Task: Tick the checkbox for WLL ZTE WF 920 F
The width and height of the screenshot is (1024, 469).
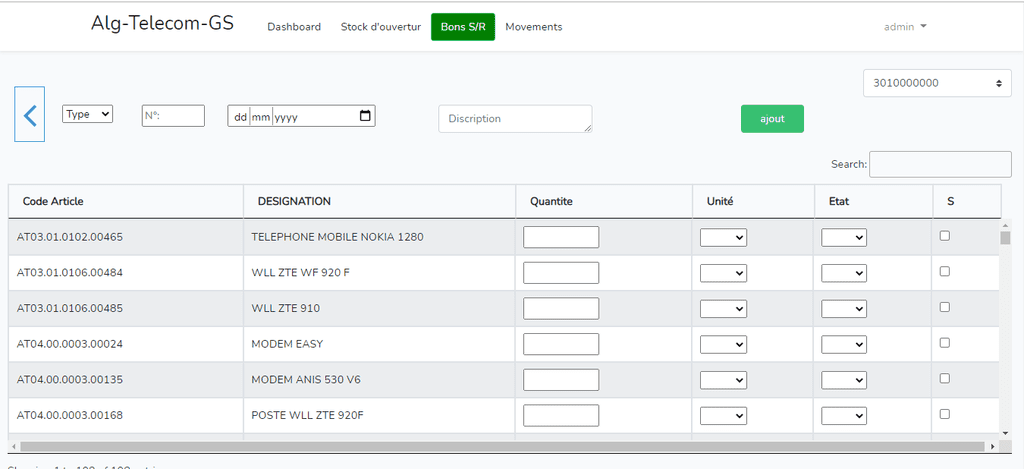Action: point(944,272)
